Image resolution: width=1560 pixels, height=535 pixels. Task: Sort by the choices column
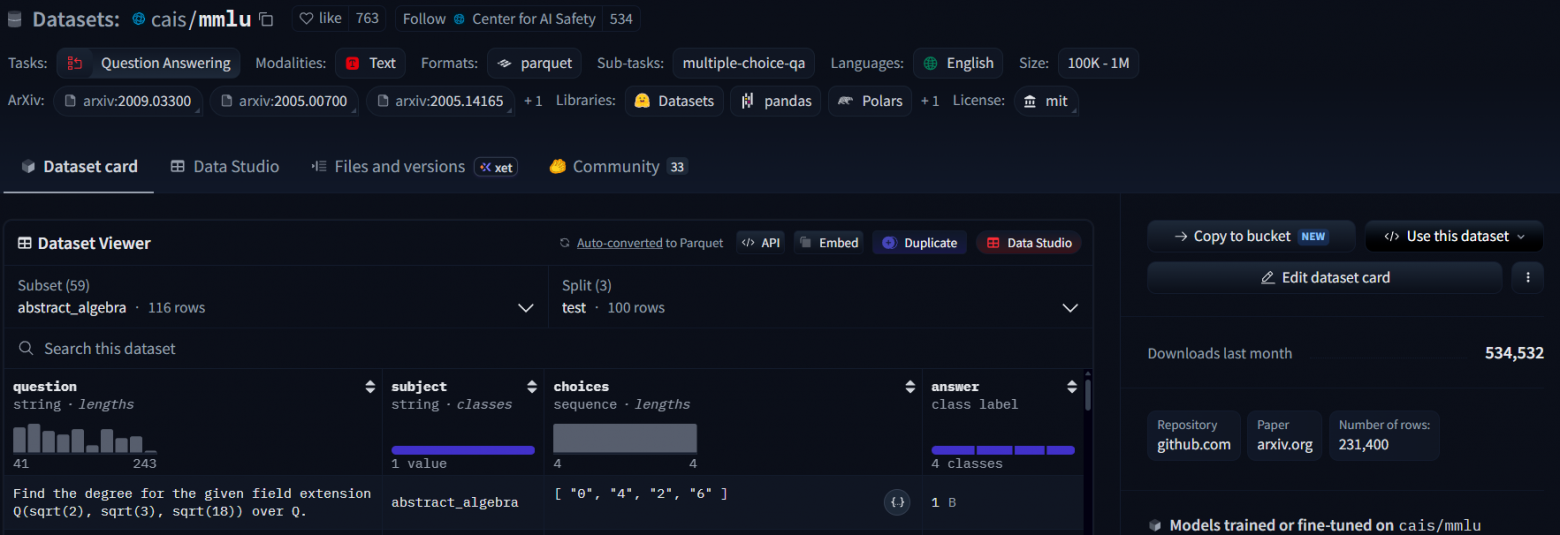click(910, 387)
